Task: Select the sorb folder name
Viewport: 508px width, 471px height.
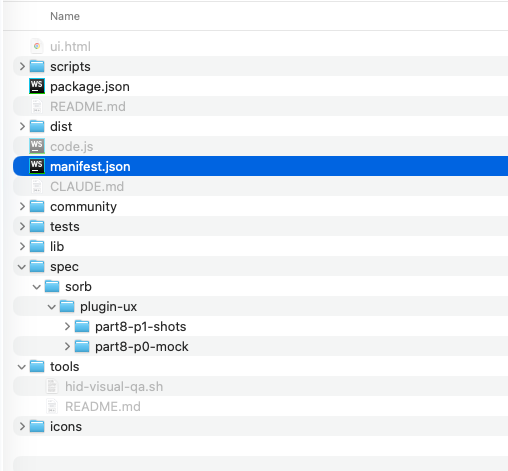Action: pos(78,287)
